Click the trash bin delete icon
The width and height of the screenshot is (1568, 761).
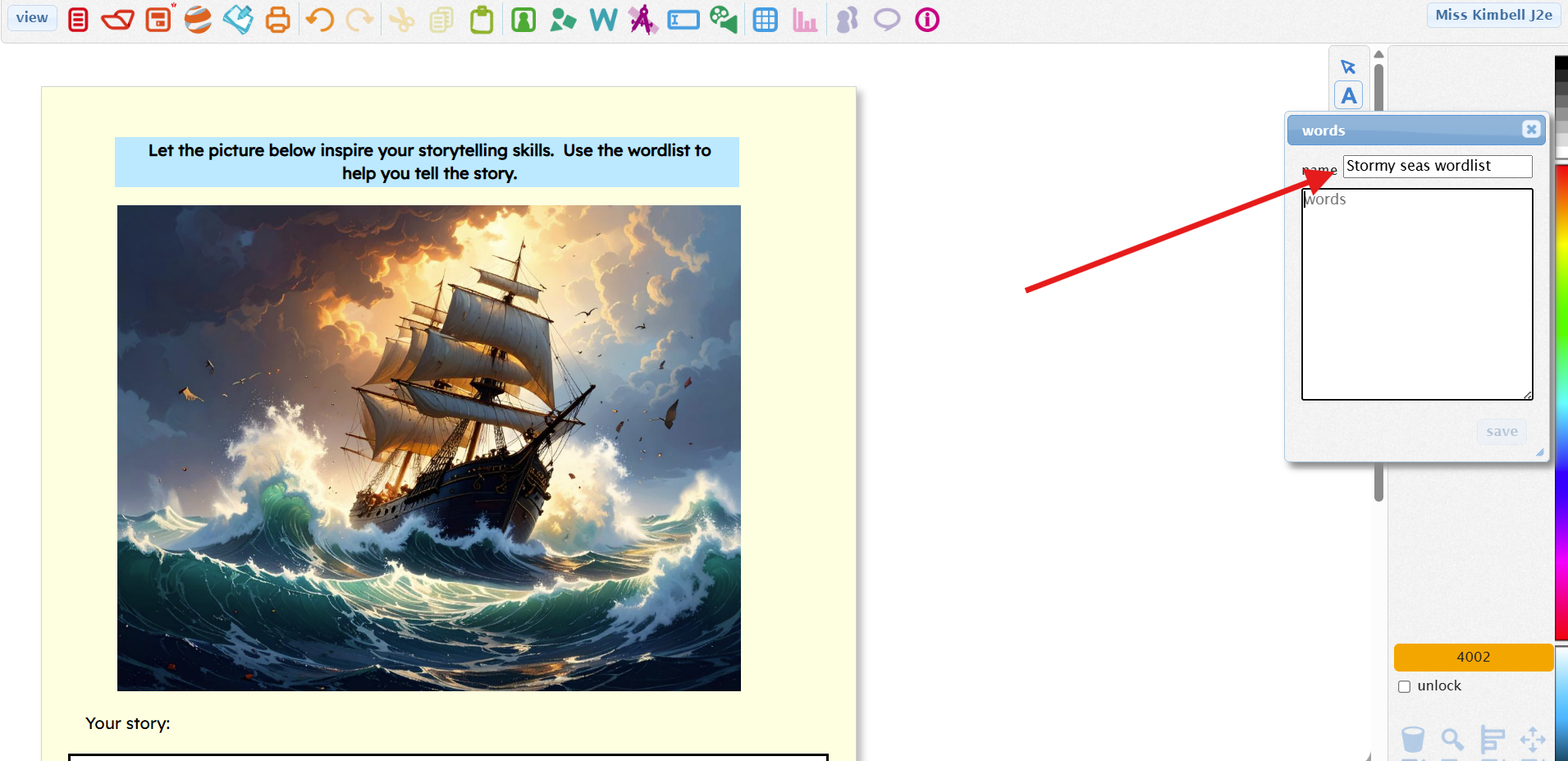click(x=1413, y=740)
